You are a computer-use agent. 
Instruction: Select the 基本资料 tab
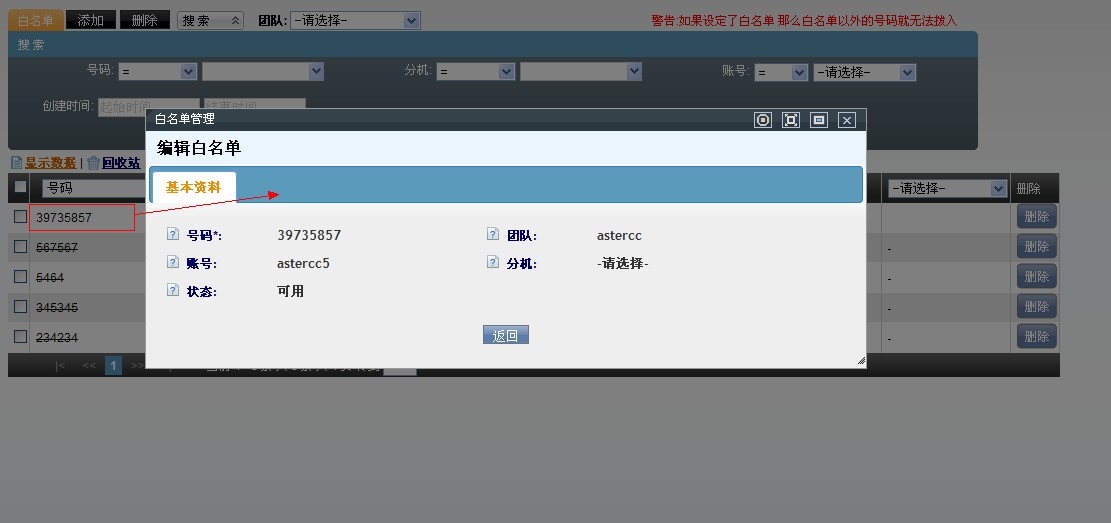[193, 187]
